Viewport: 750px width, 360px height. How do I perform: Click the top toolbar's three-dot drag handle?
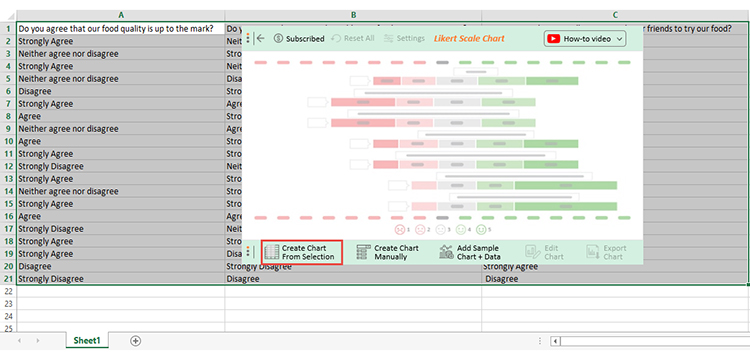248,39
